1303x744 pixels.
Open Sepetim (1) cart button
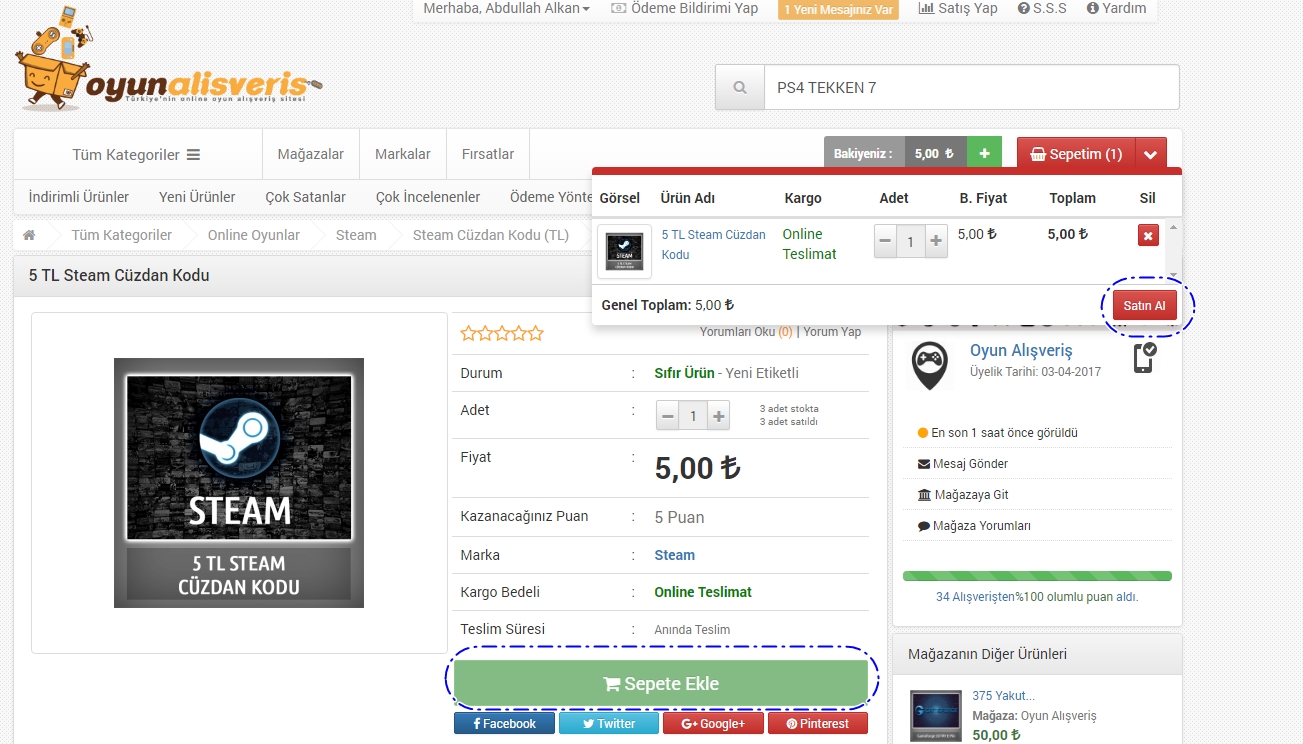point(1076,154)
